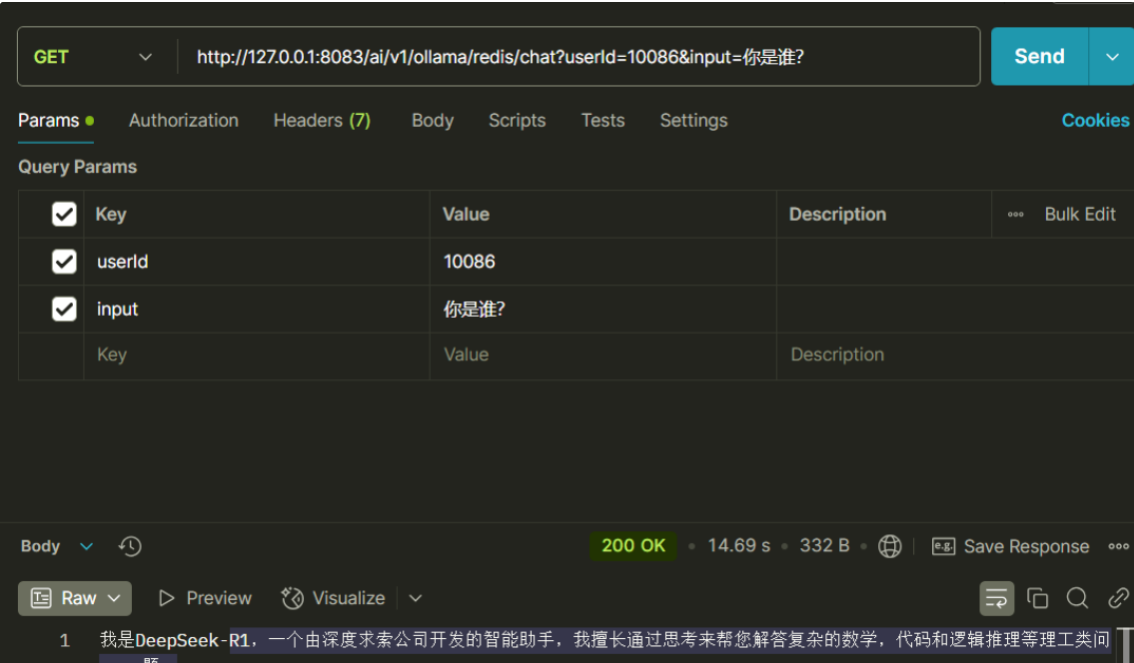Click the empty row Description placeholder field
This screenshot has width=1134, height=663.
[955, 355]
